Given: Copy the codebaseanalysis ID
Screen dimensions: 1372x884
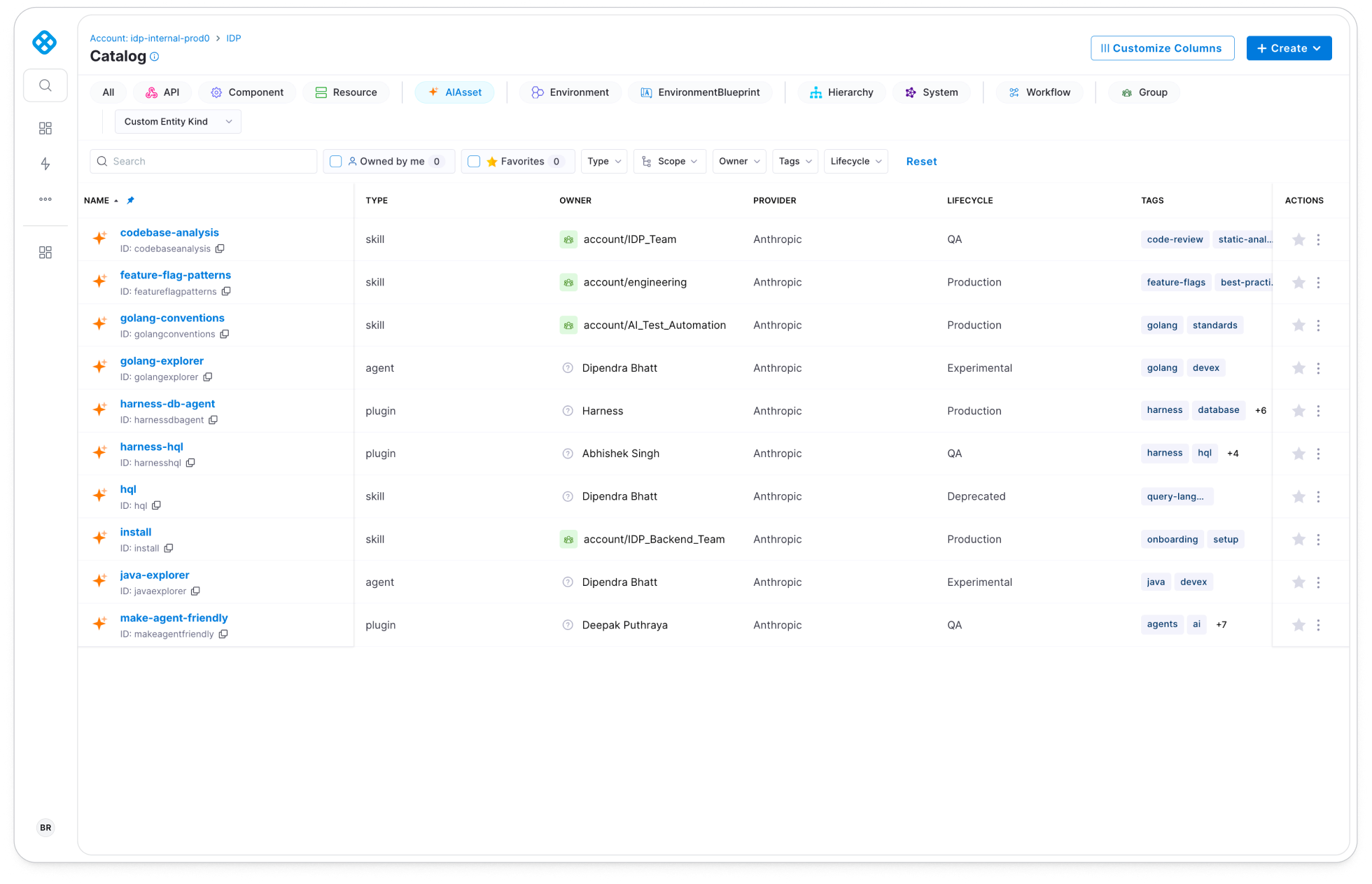Looking at the screenshot, I should pyautogui.click(x=220, y=248).
